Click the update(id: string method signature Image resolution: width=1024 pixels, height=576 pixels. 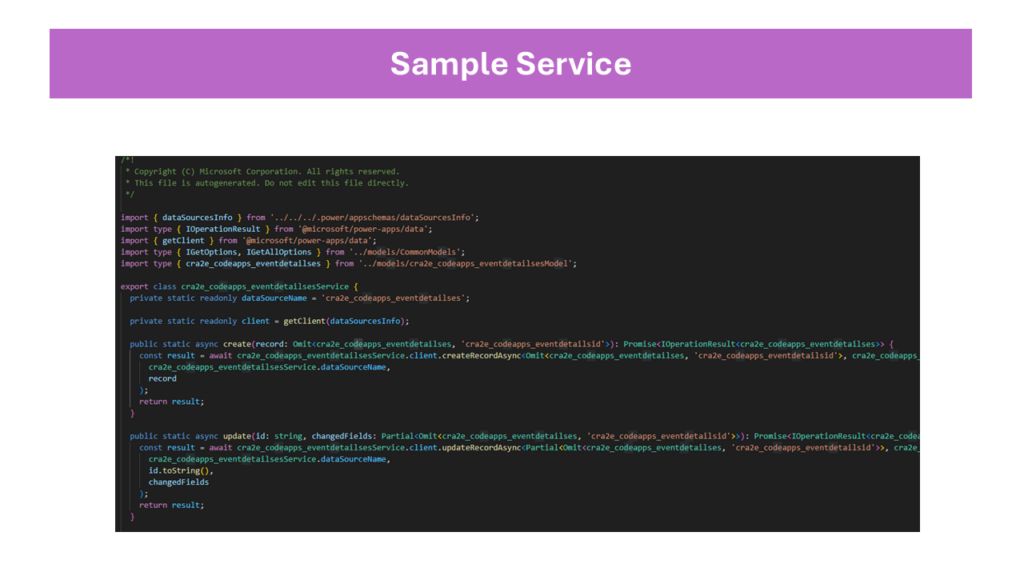[x=524, y=436]
